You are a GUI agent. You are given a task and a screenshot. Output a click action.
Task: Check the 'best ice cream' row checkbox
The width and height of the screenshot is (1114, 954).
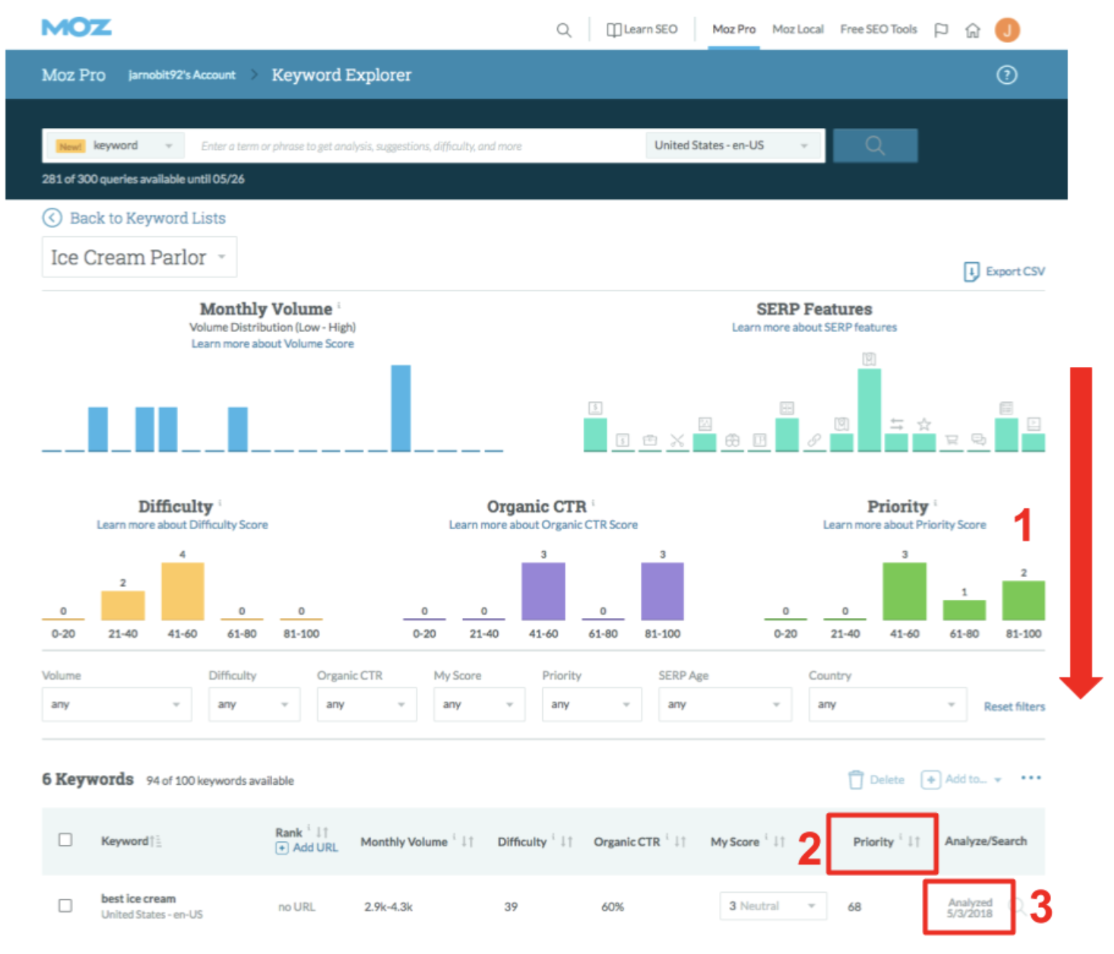65,905
